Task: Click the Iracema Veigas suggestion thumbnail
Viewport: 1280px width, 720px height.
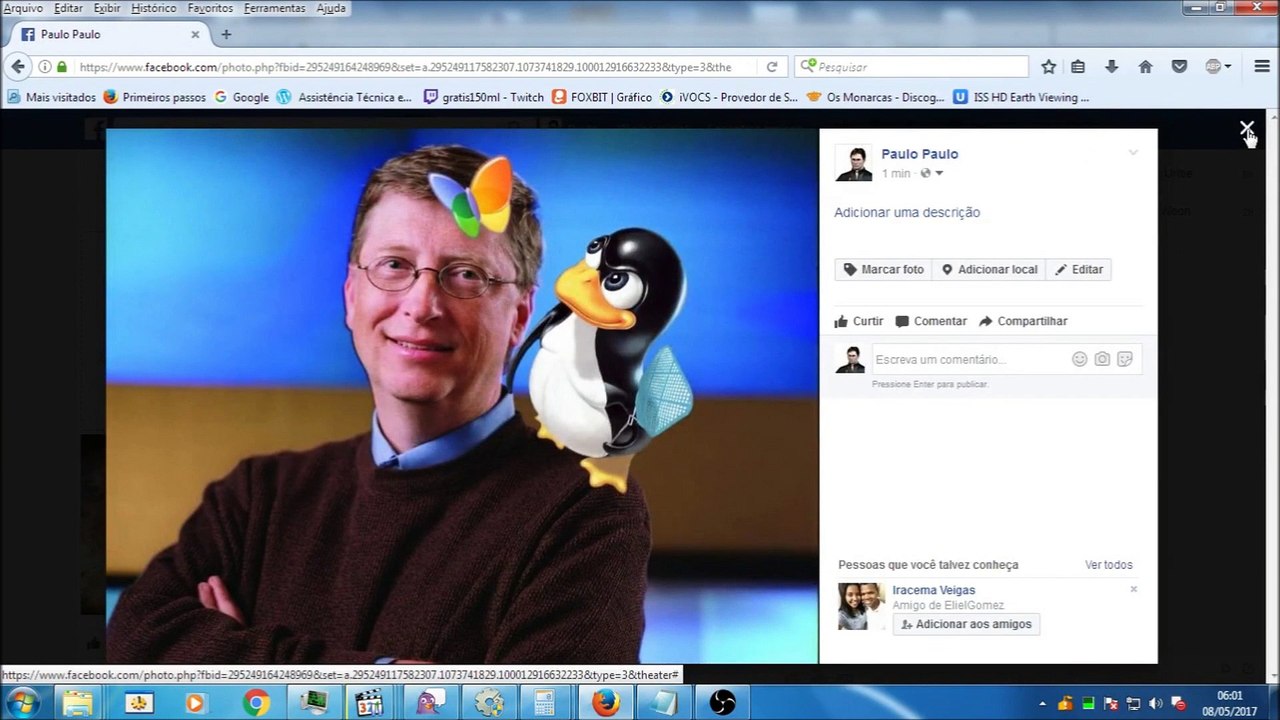Action: click(x=861, y=607)
